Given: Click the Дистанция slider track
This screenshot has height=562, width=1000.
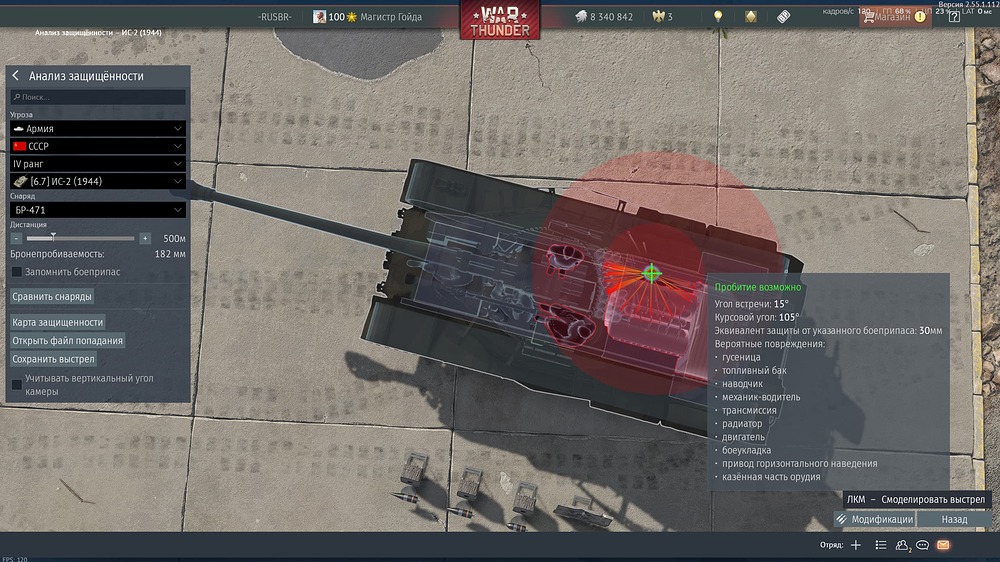Looking at the screenshot, I should pos(80,238).
